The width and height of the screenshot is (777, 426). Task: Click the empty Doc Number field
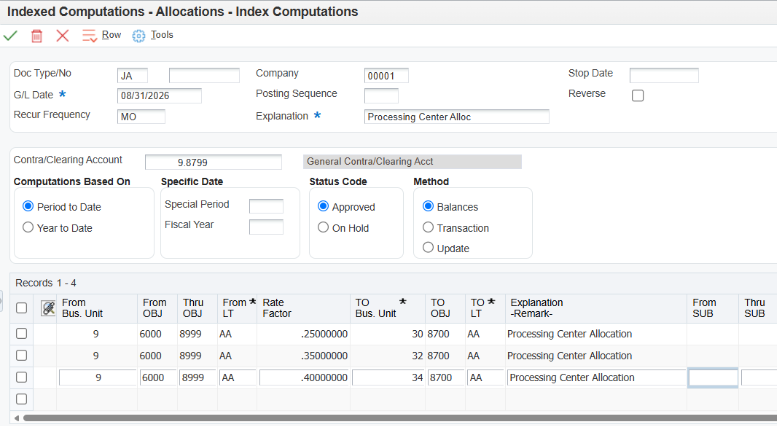(204, 76)
